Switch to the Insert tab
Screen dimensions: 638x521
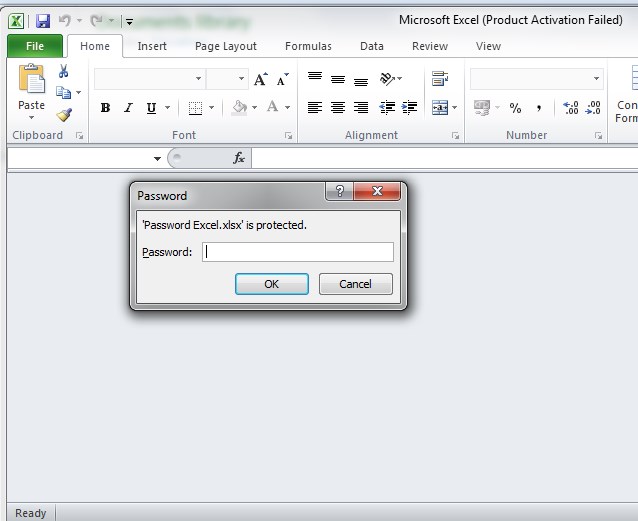(x=152, y=46)
